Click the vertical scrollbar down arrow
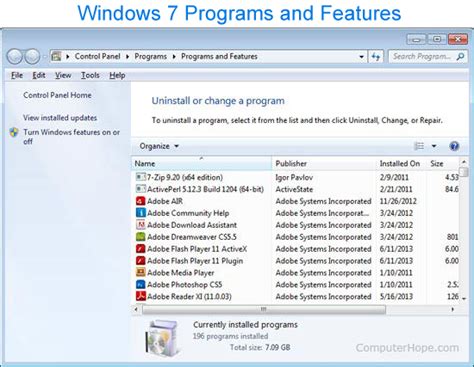Screen dimensions: 474x367 point(464,299)
